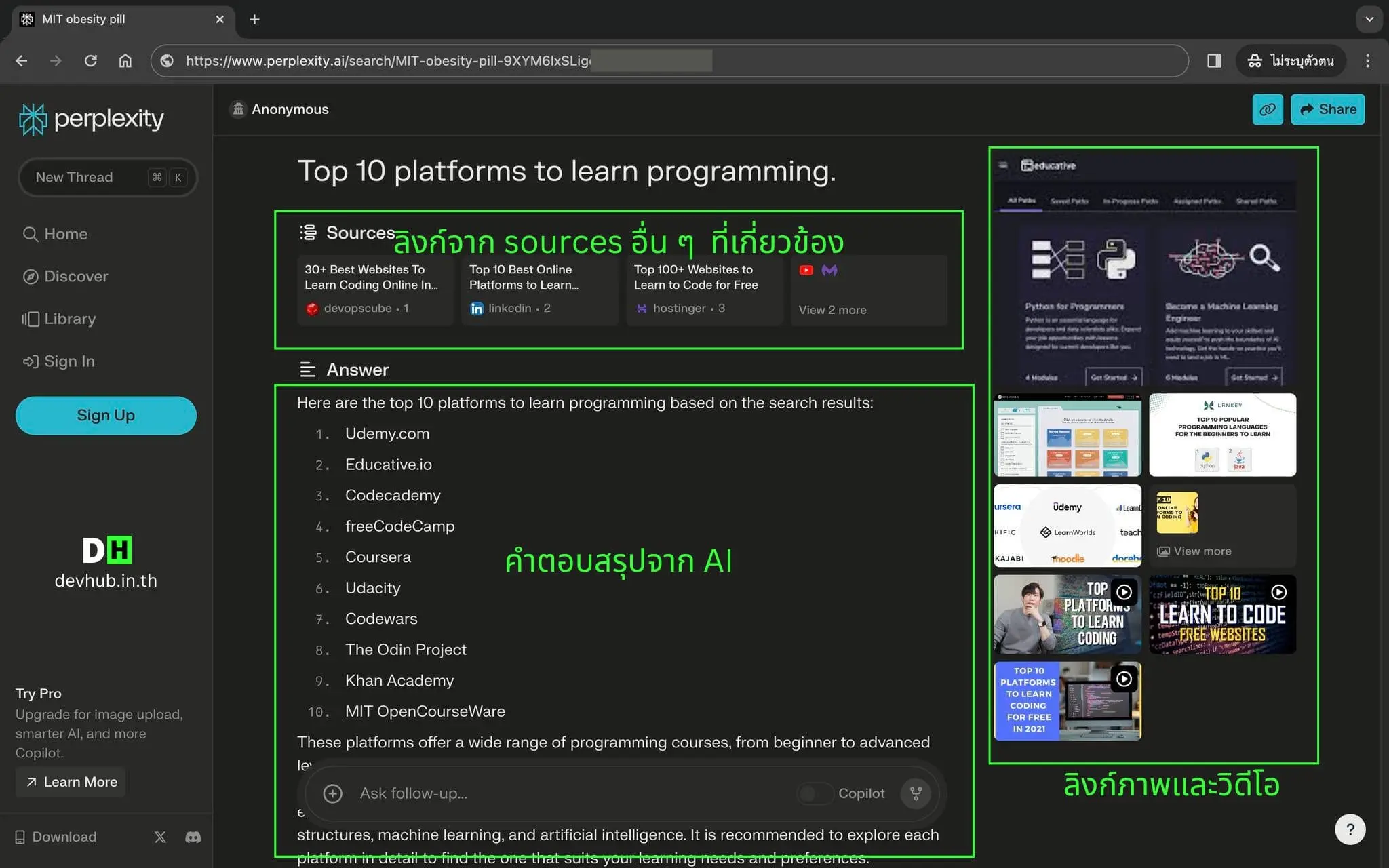Toggle the Copilot switch
The image size is (1389, 868).
pyautogui.click(x=814, y=793)
